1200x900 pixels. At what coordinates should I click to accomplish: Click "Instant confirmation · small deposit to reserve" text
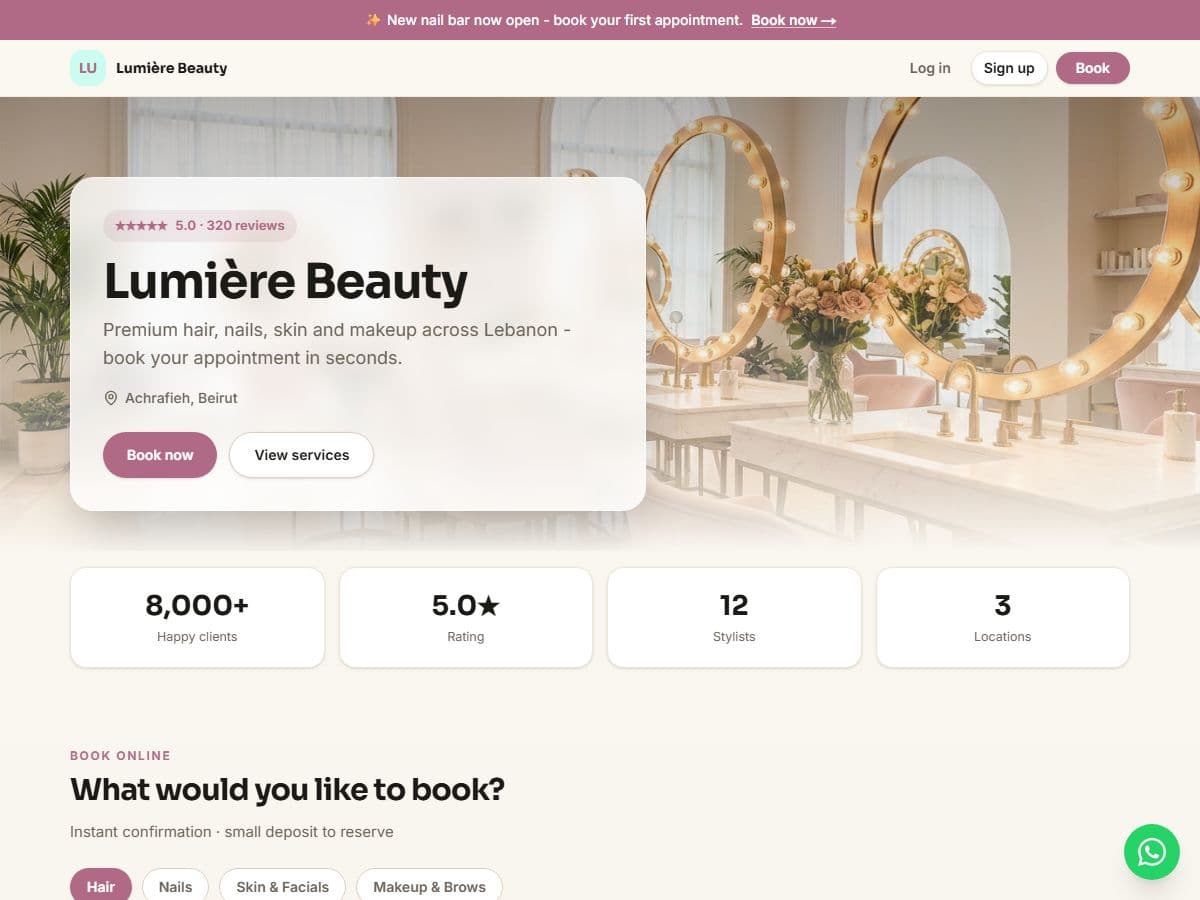click(232, 832)
